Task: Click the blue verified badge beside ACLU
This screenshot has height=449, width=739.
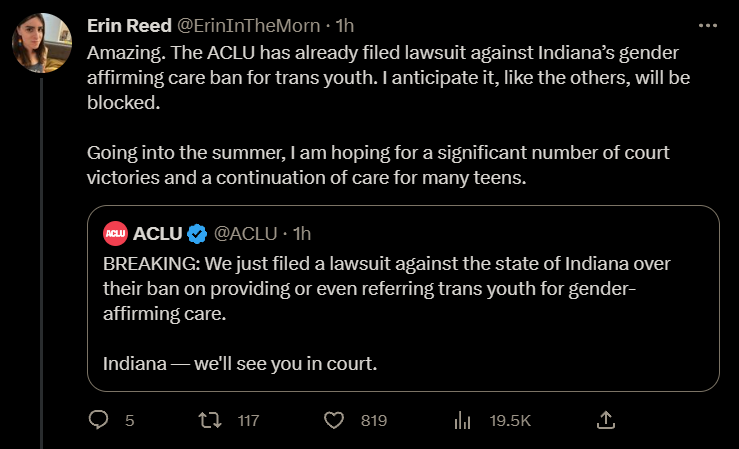Action: (198, 234)
